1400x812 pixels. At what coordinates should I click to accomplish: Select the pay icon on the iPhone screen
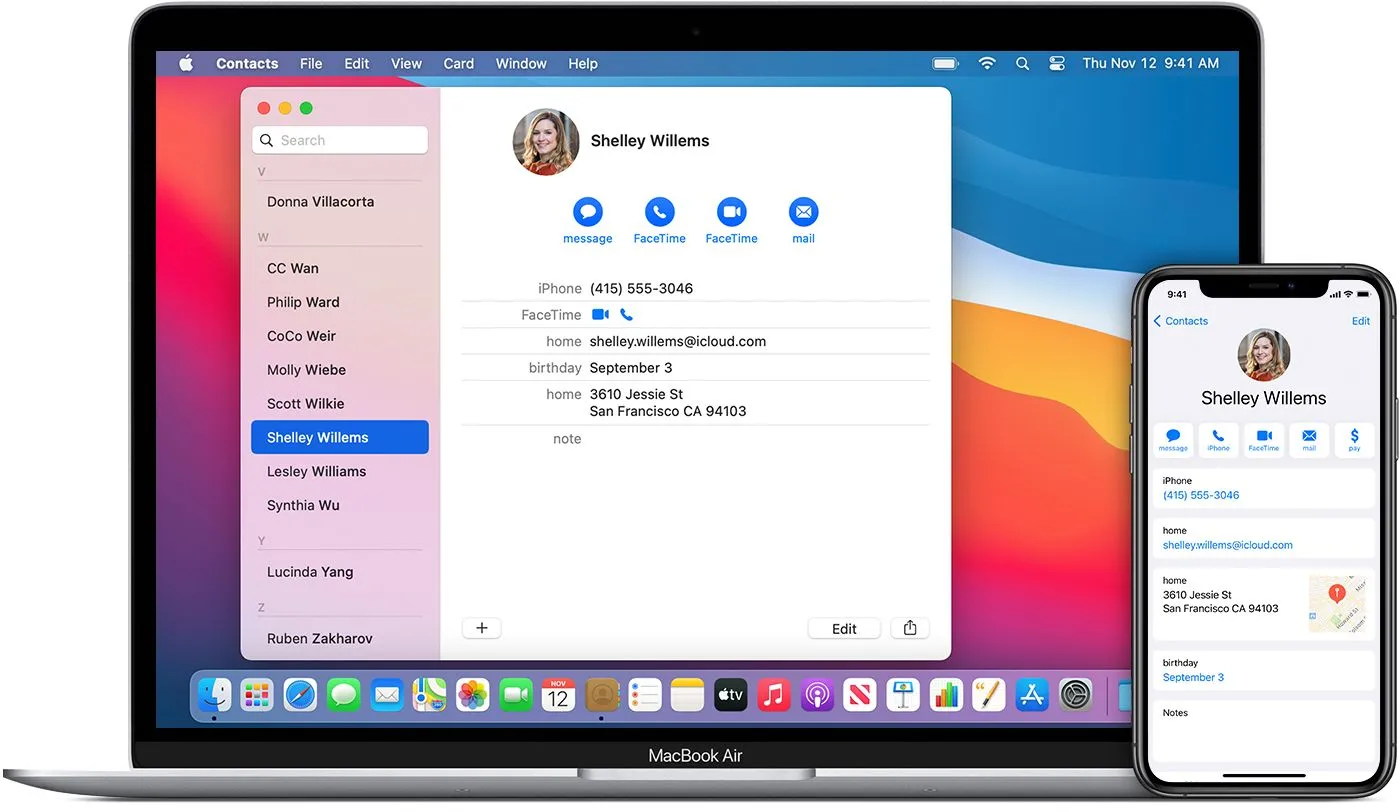[x=1355, y=440]
